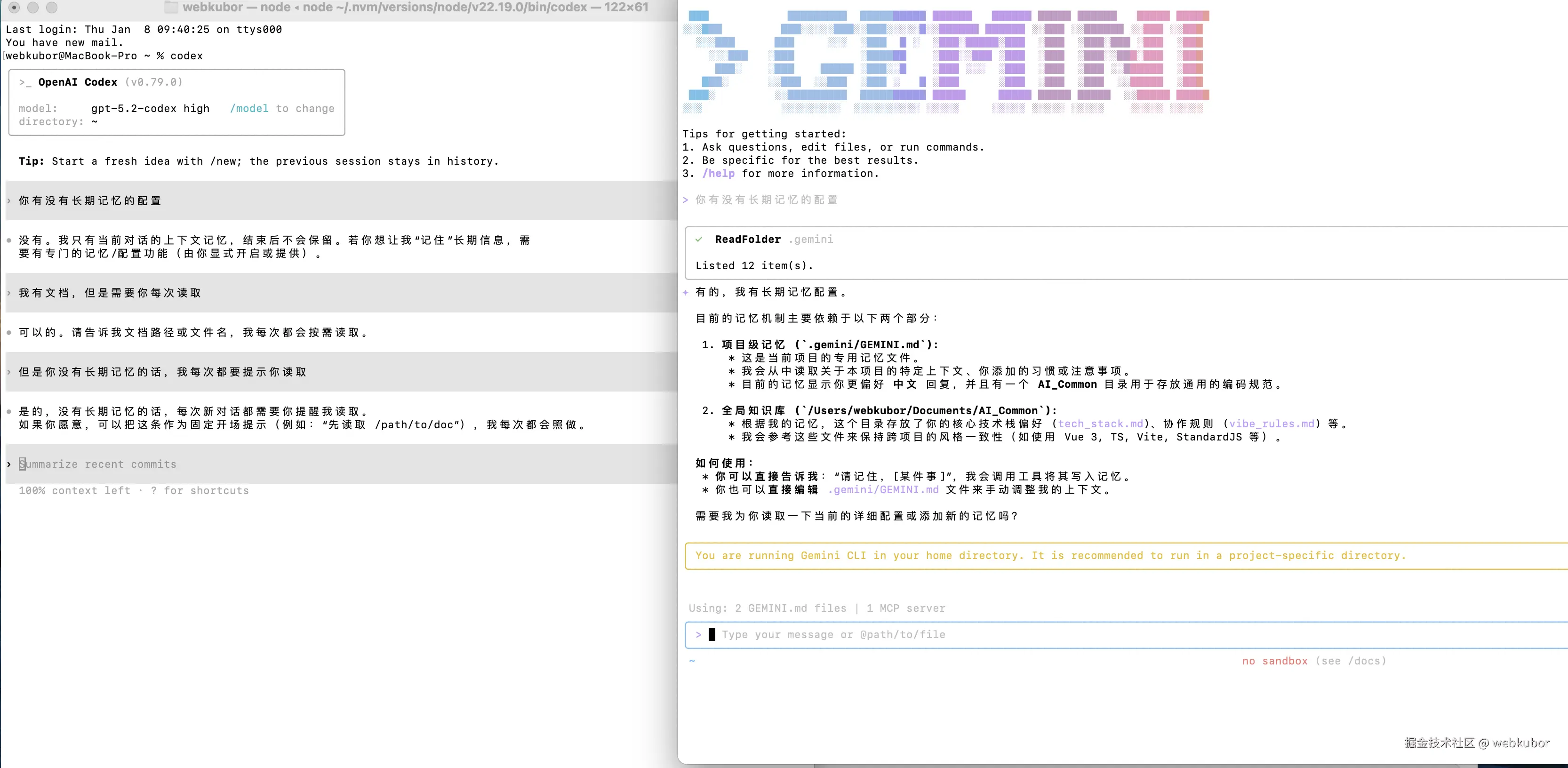Screen dimensions: 1568x768
Task: Click the tilde directory indicator below Gemini input
Action: click(691, 661)
